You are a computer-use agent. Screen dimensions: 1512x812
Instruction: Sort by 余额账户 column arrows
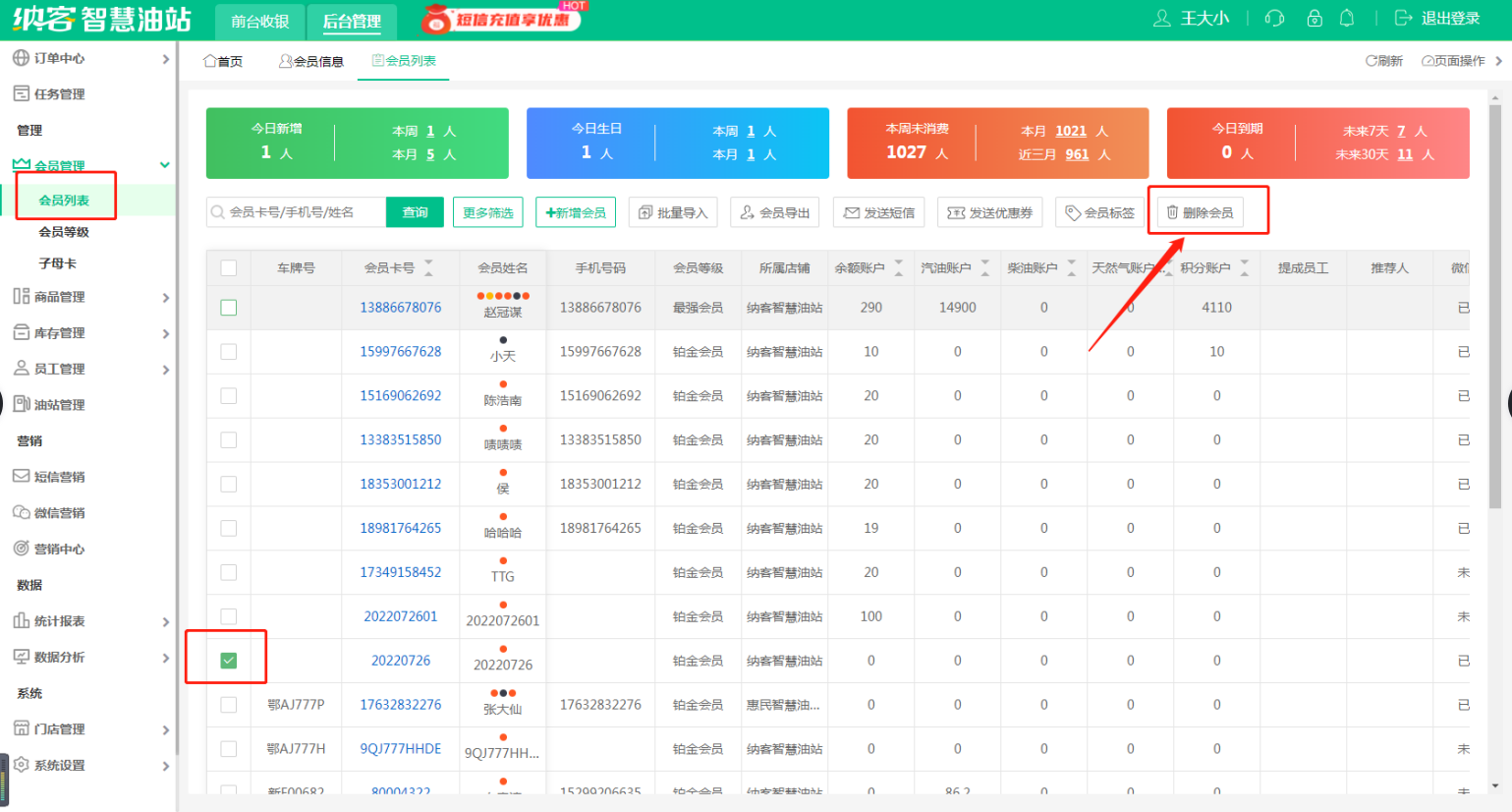coord(899,267)
